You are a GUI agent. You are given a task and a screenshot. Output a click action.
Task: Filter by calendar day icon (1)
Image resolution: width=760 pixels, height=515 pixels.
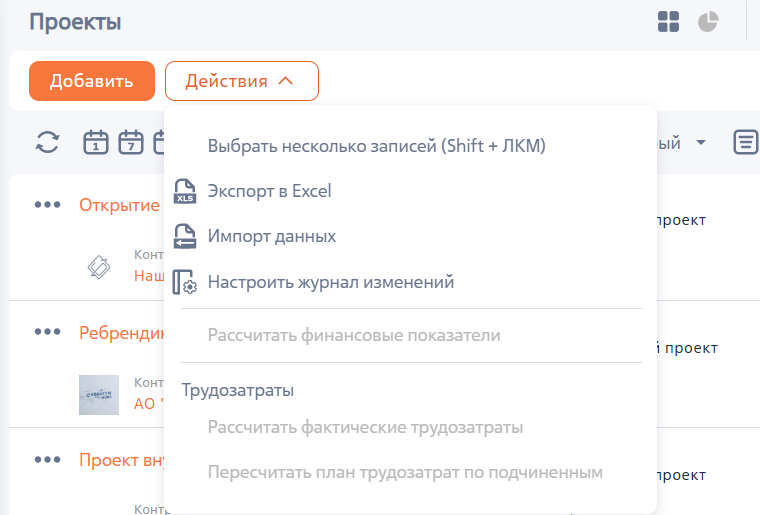pos(95,142)
